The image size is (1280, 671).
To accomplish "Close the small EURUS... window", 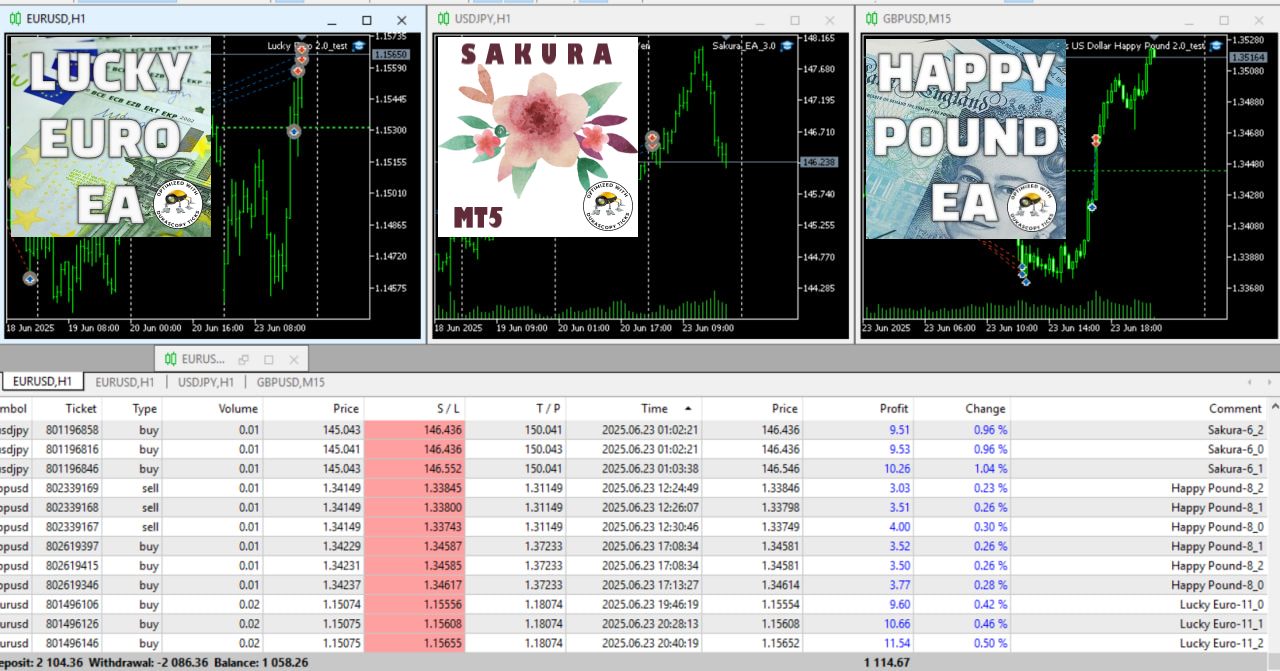I will (294, 359).
